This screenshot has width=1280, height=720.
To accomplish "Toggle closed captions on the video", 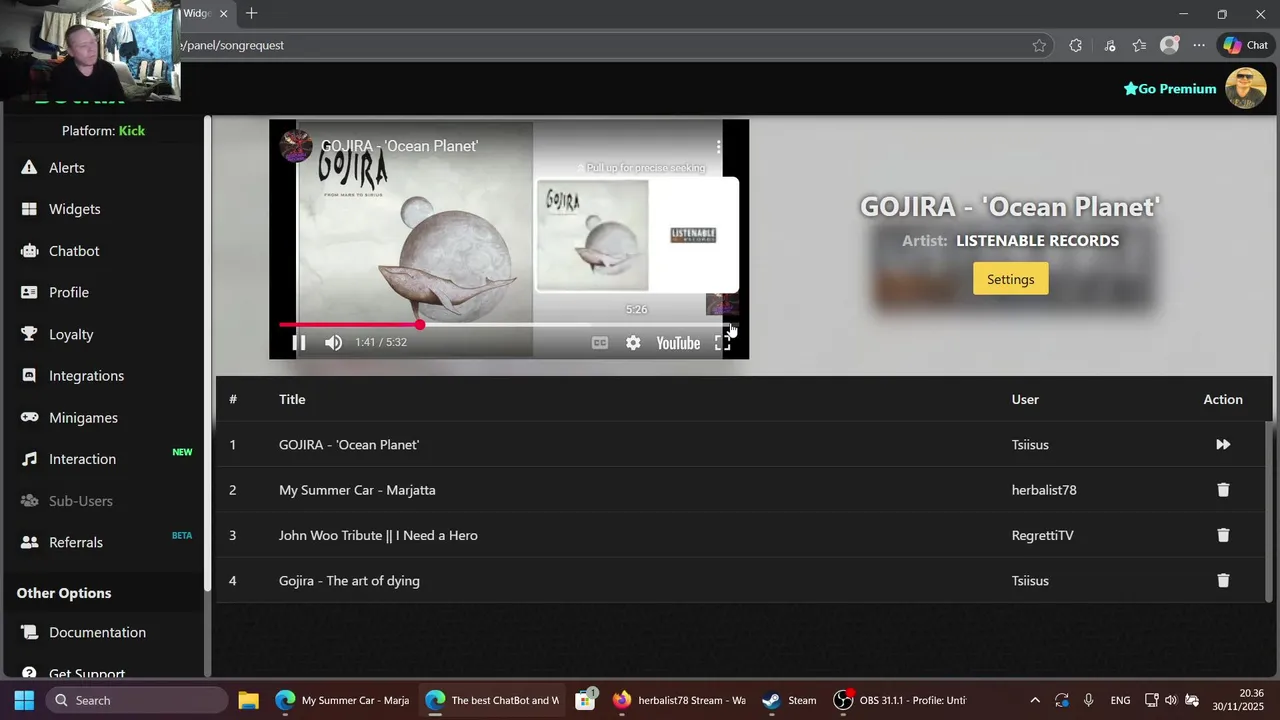I will pyautogui.click(x=599, y=343).
